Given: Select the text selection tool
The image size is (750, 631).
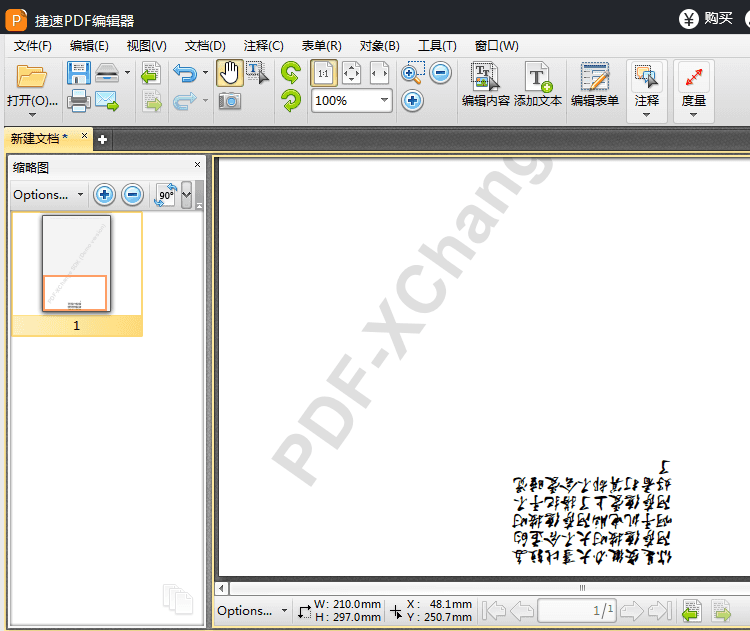Looking at the screenshot, I should point(257,73).
